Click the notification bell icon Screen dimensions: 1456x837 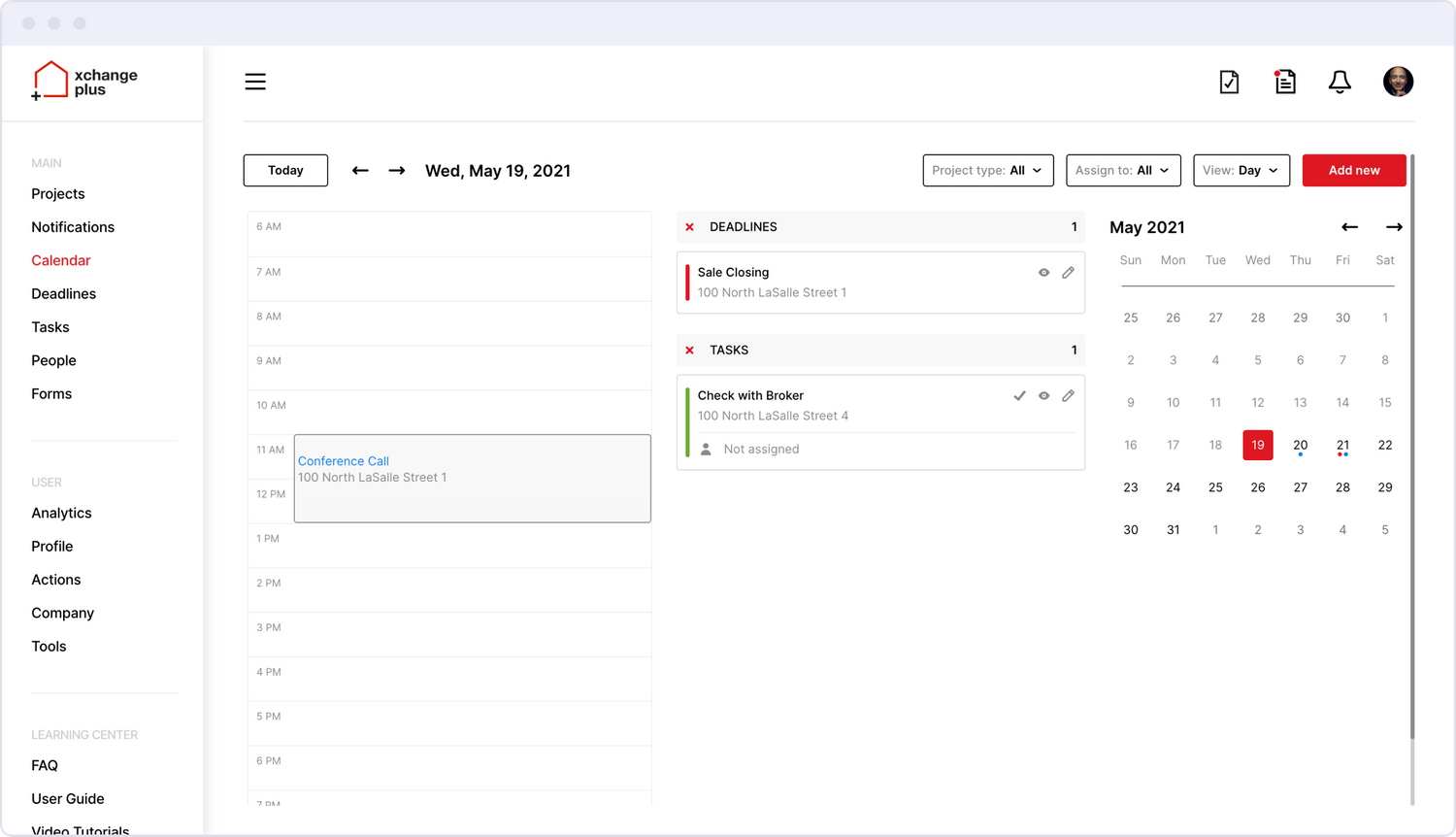click(1340, 82)
